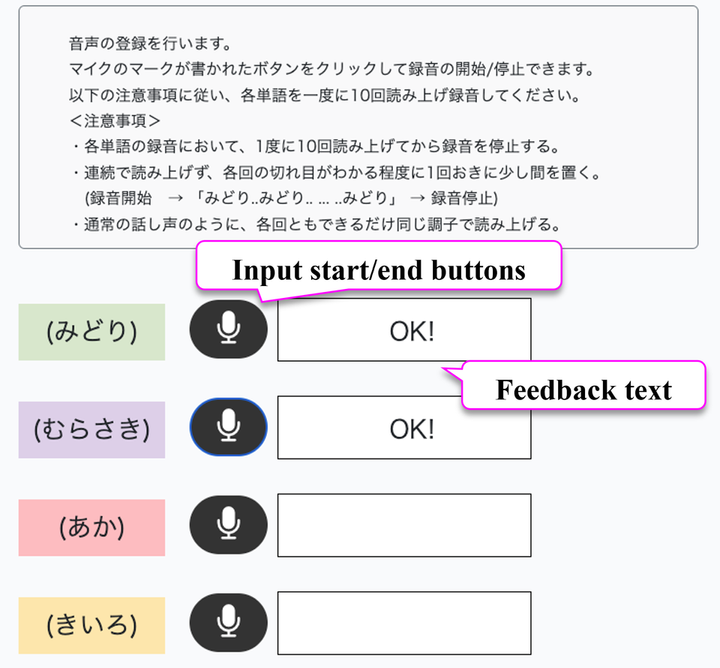Click the ＜注意事項＞ heading text

(x=115, y=121)
